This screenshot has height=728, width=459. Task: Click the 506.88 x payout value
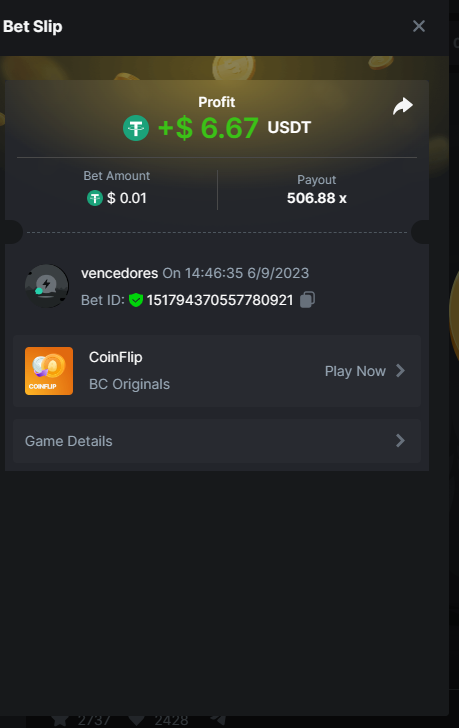coord(317,198)
